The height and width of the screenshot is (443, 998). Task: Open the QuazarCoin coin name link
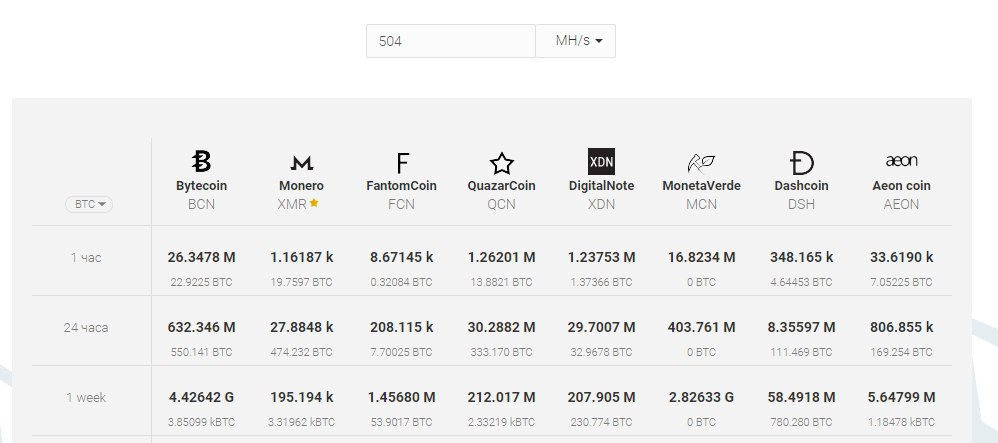tap(502, 186)
